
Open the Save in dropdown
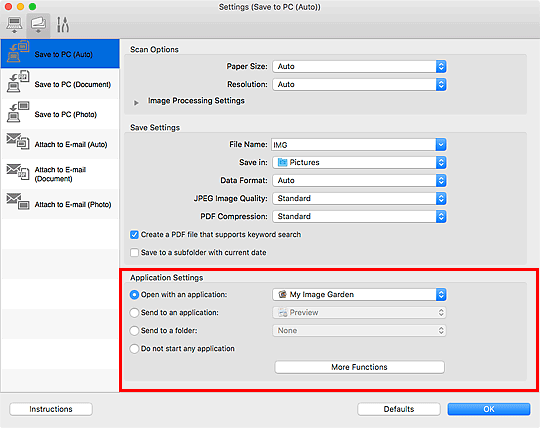coord(359,162)
